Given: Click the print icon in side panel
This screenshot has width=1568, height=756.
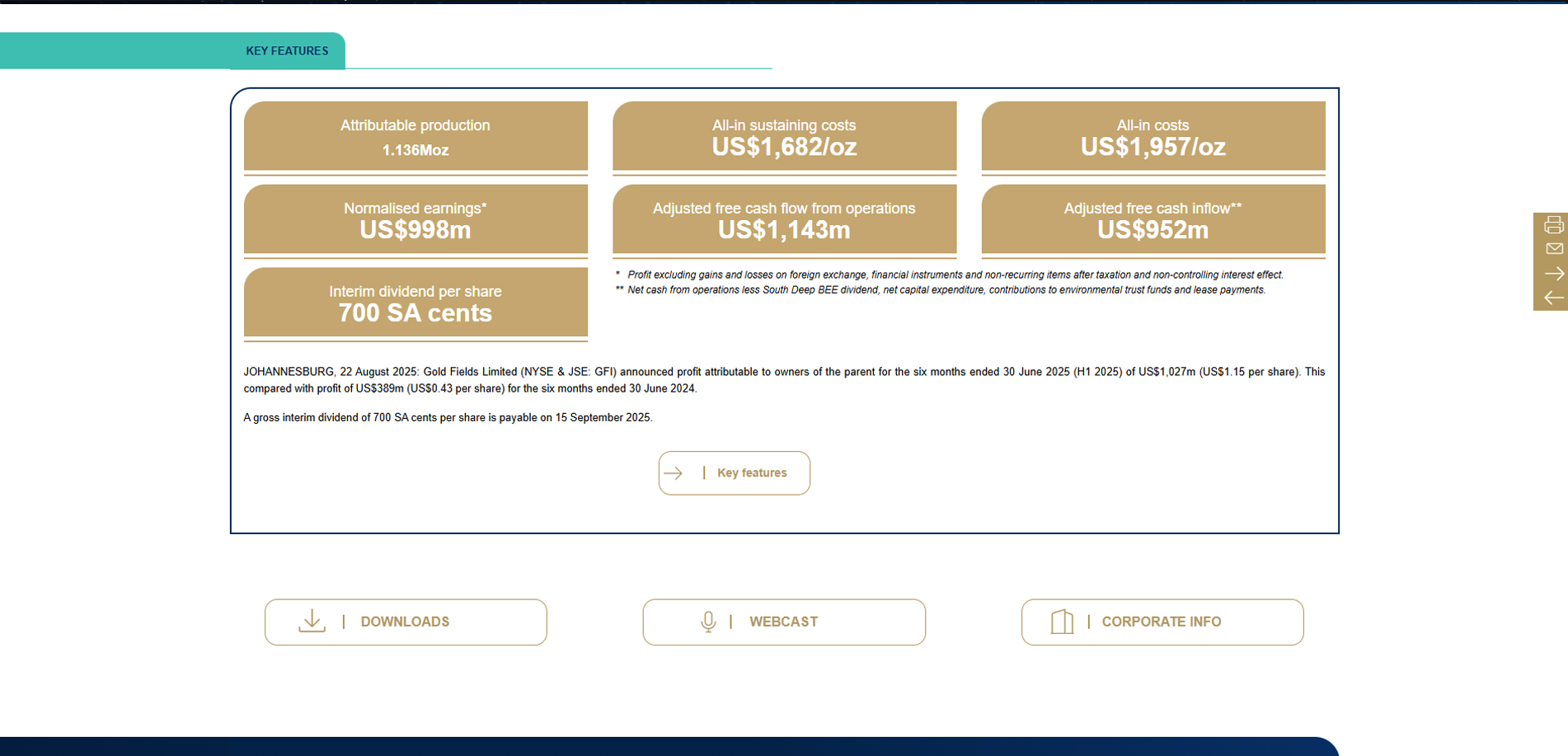Looking at the screenshot, I should 1554,224.
